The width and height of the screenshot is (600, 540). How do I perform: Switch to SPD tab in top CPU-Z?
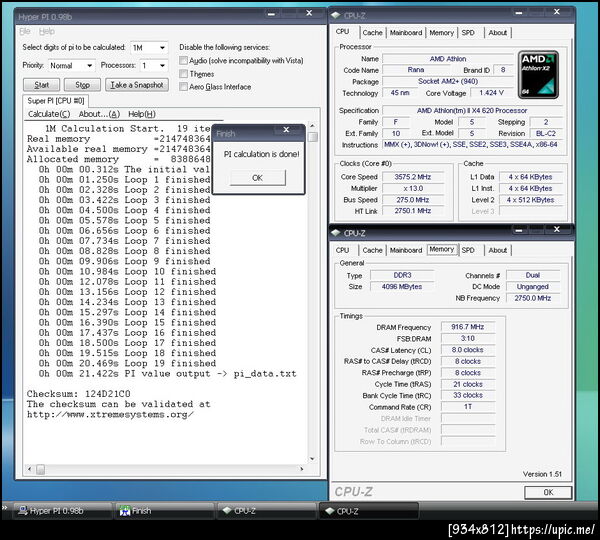click(x=468, y=33)
